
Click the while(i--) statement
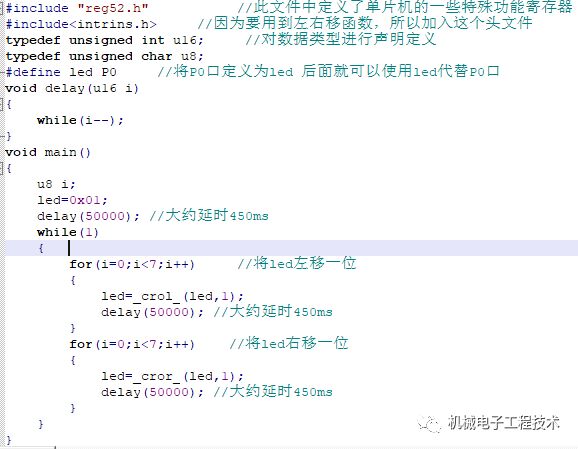tap(80, 120)
